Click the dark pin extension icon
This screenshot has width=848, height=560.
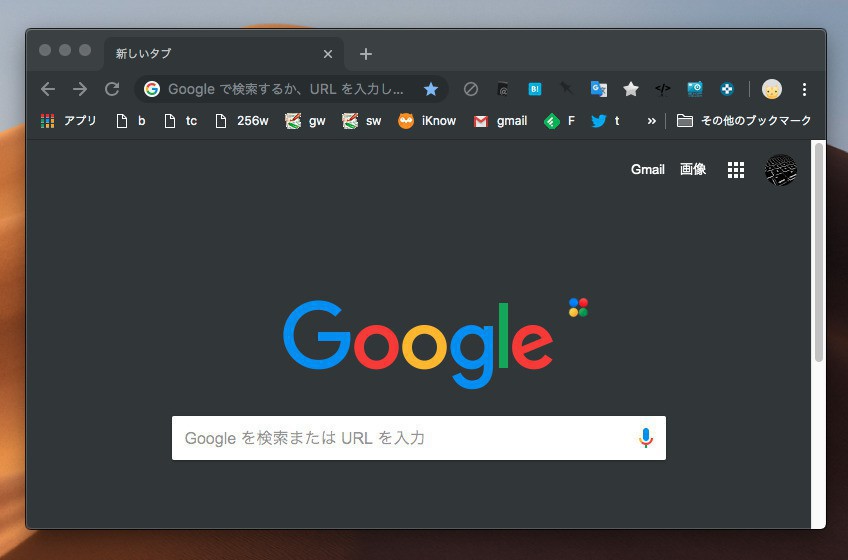566,89
